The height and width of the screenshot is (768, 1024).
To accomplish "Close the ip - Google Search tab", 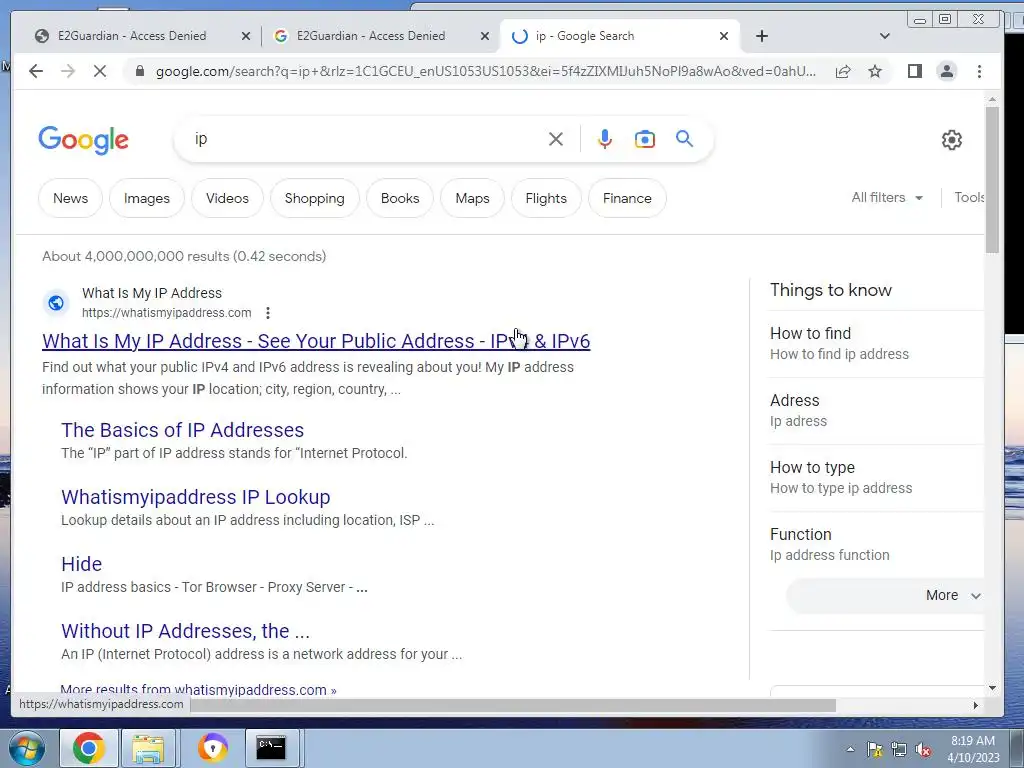I will 724,36.
